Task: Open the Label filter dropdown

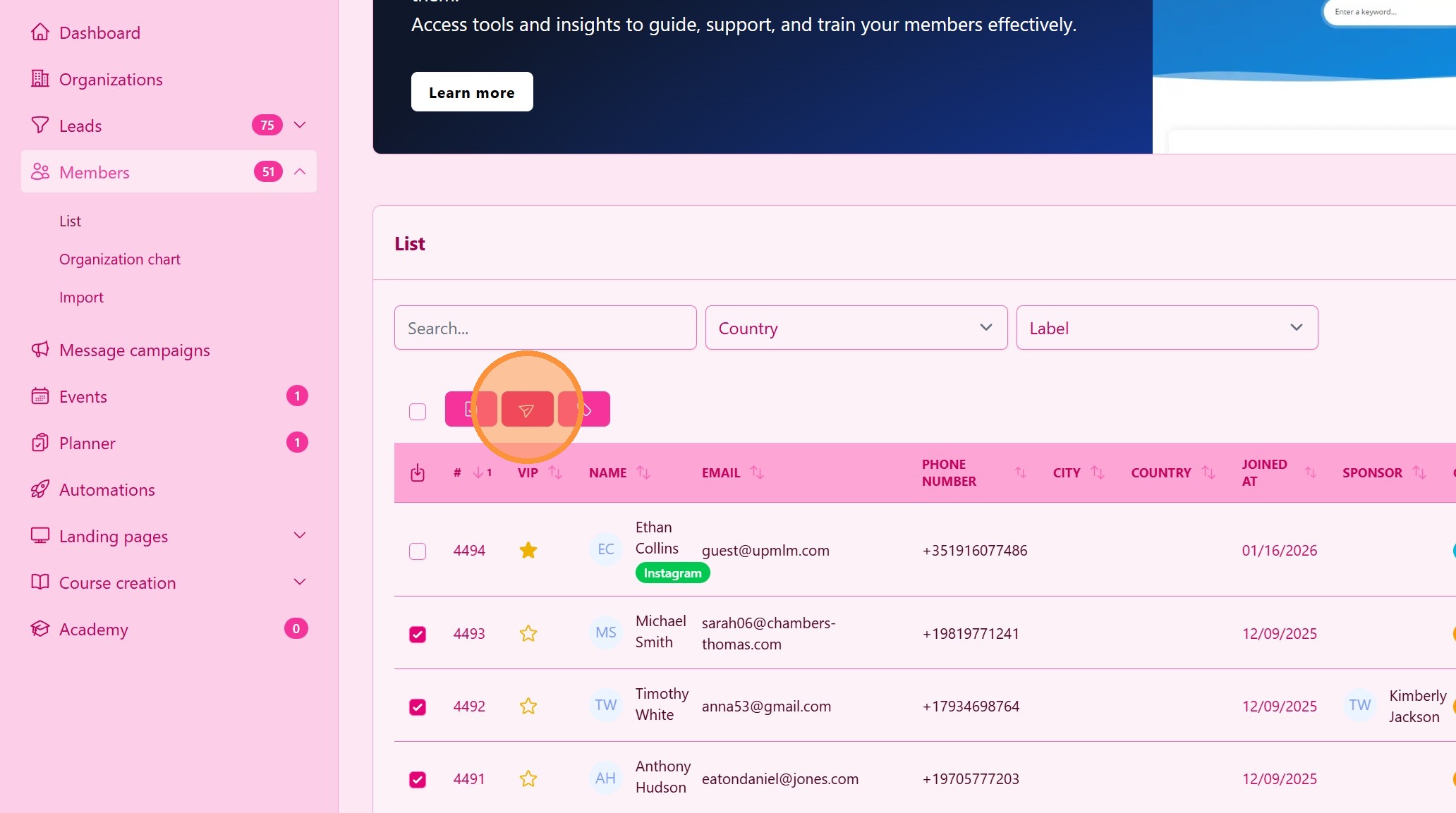Action: [x=1166, y=328]
